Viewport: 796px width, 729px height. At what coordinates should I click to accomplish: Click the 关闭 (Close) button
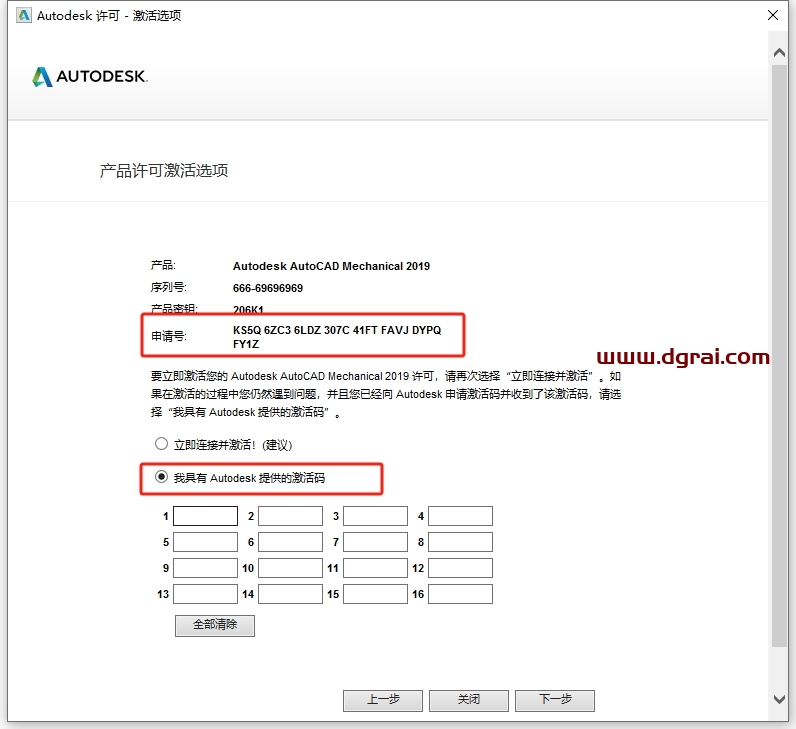coord(469,701)
